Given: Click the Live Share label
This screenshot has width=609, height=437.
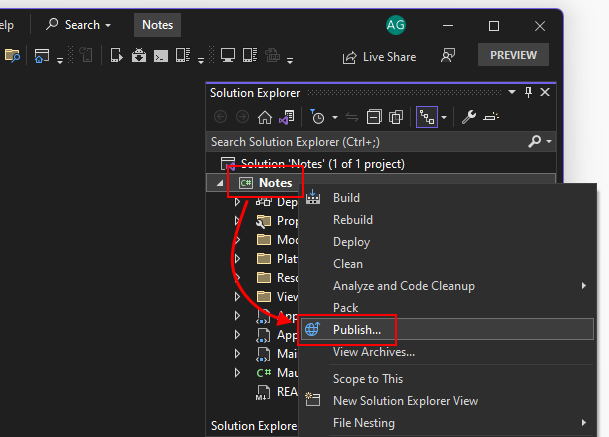Looking at the screenshot, I should tap(390, 57).
